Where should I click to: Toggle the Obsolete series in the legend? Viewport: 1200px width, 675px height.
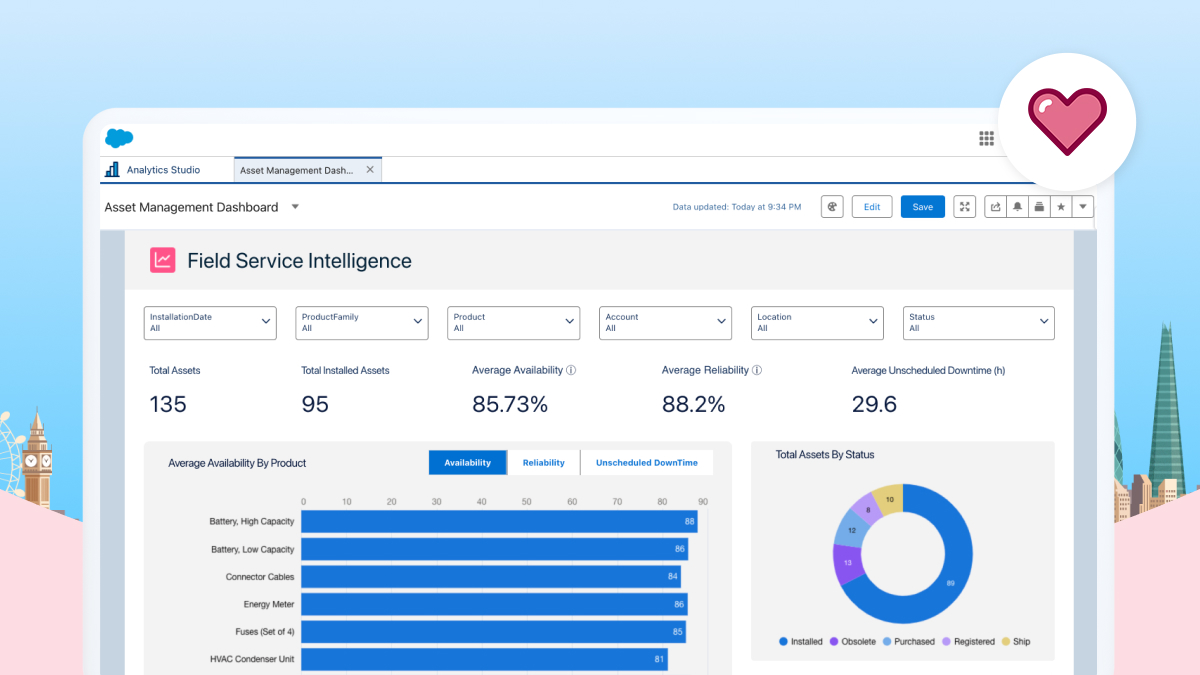(858, 641)
